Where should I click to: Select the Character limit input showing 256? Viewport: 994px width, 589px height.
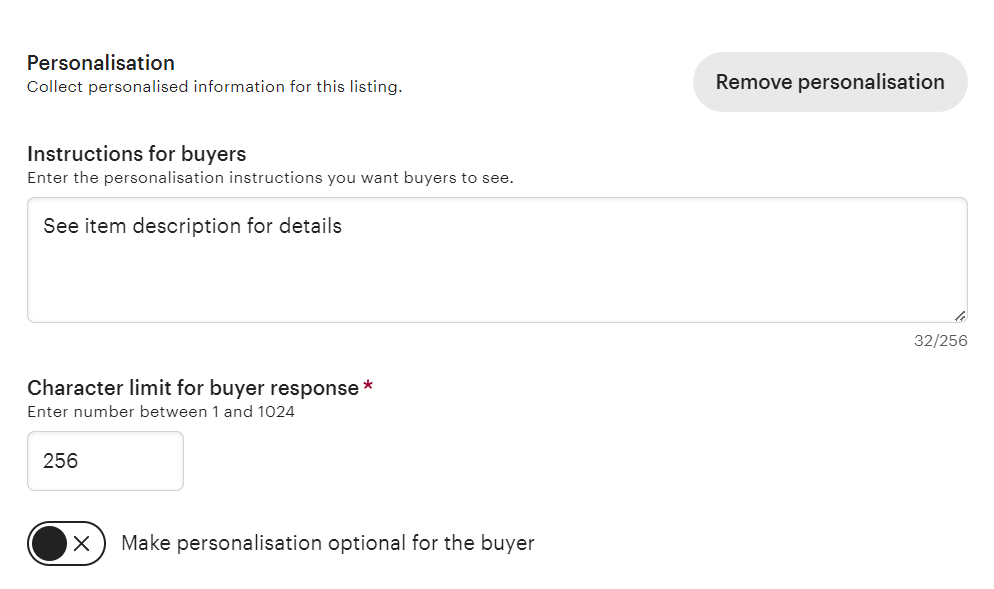[x=104, y=460]
